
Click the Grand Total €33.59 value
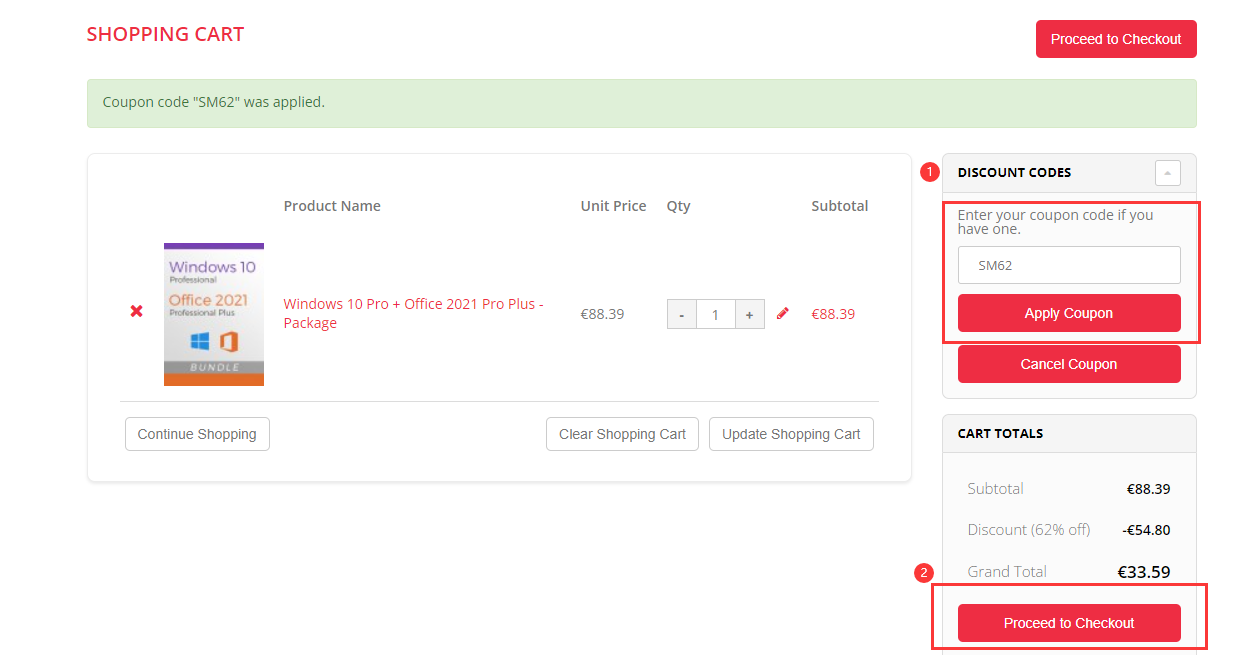pyautogui.click(x=1144, y=572)
